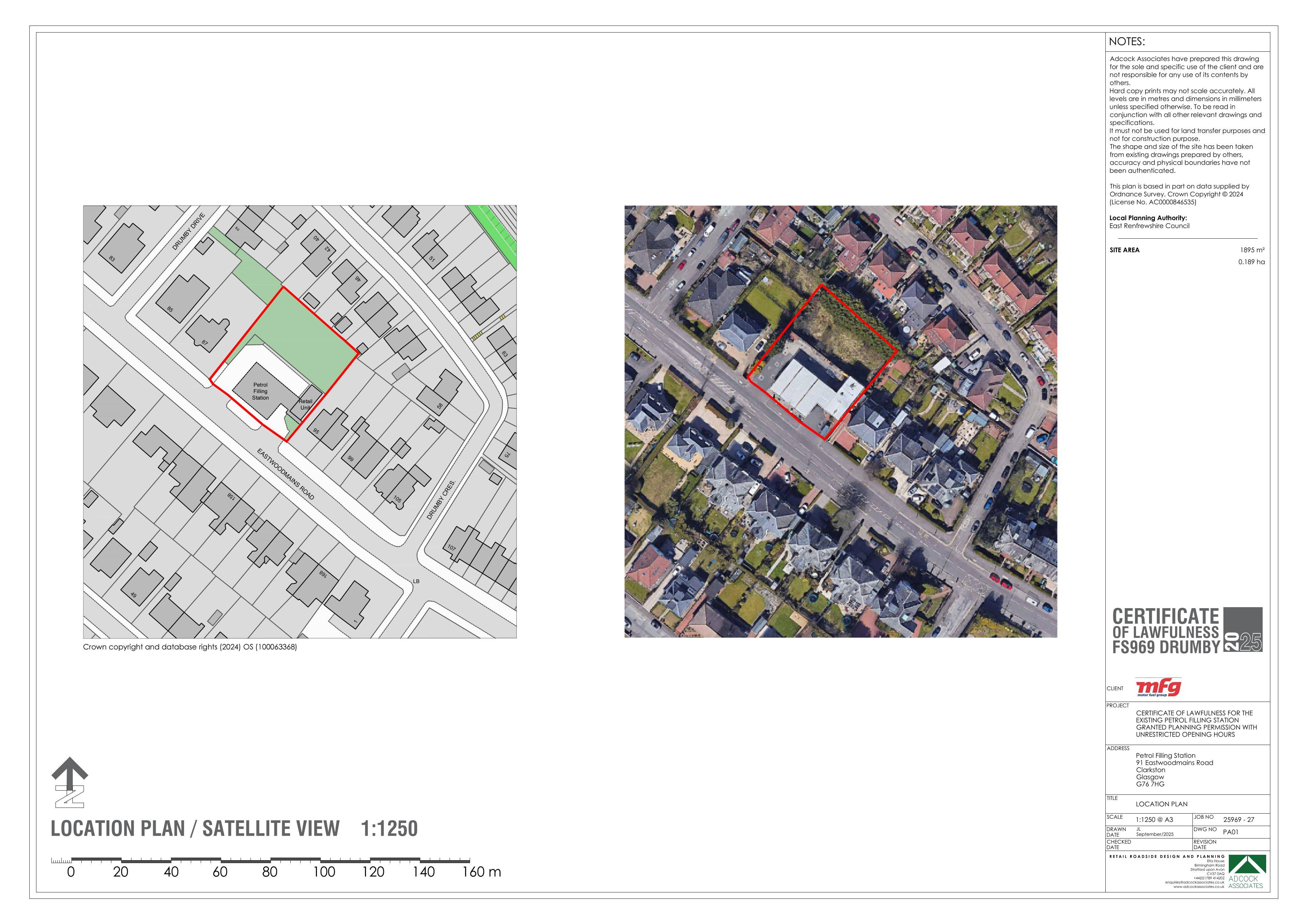Click the '1:1250' scale text beside title
The width and height of the screenshot is (1307, 924).
tap(389, 828)
